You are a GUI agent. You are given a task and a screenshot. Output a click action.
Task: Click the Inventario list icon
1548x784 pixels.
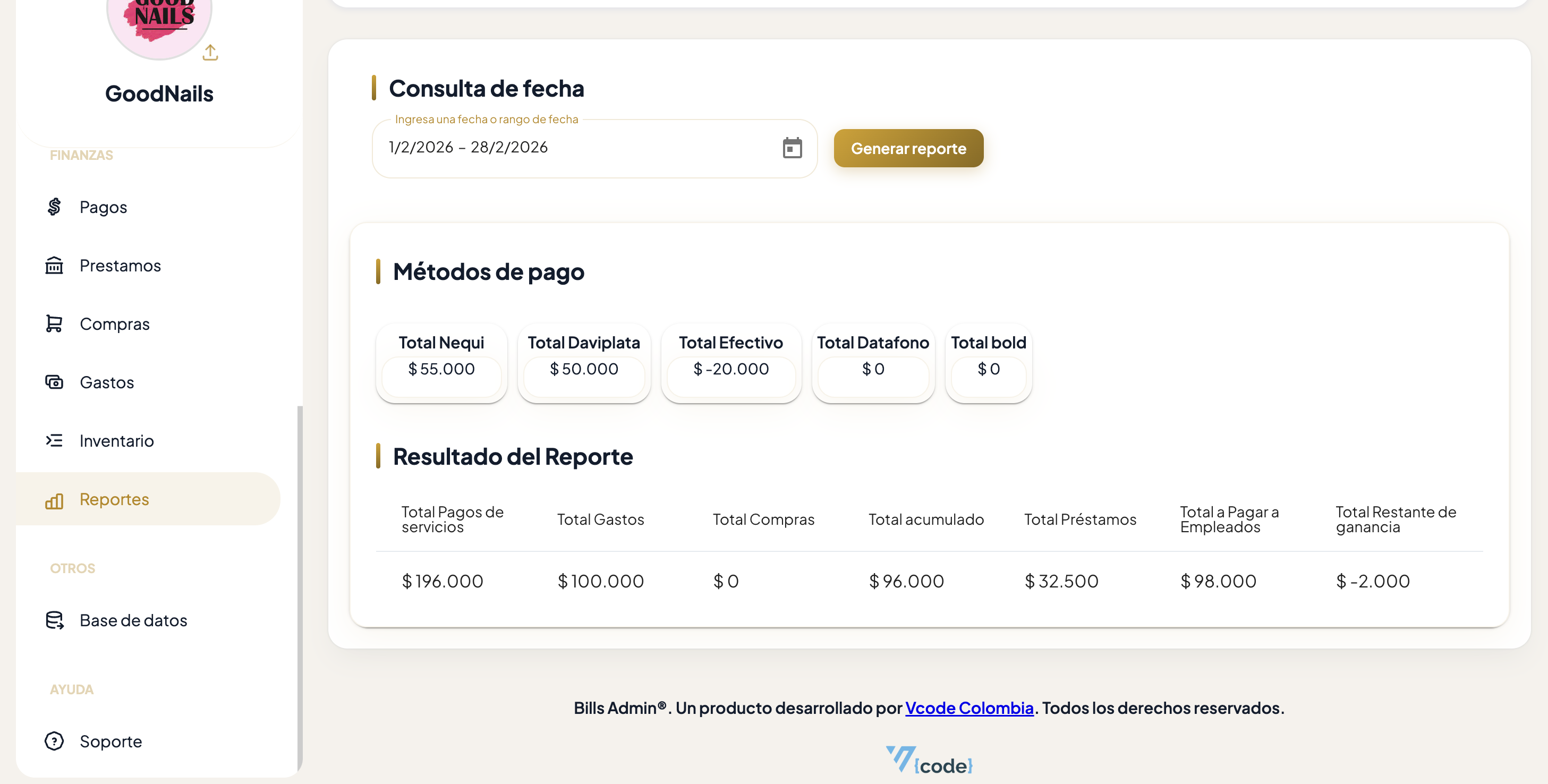coord(54,440)
